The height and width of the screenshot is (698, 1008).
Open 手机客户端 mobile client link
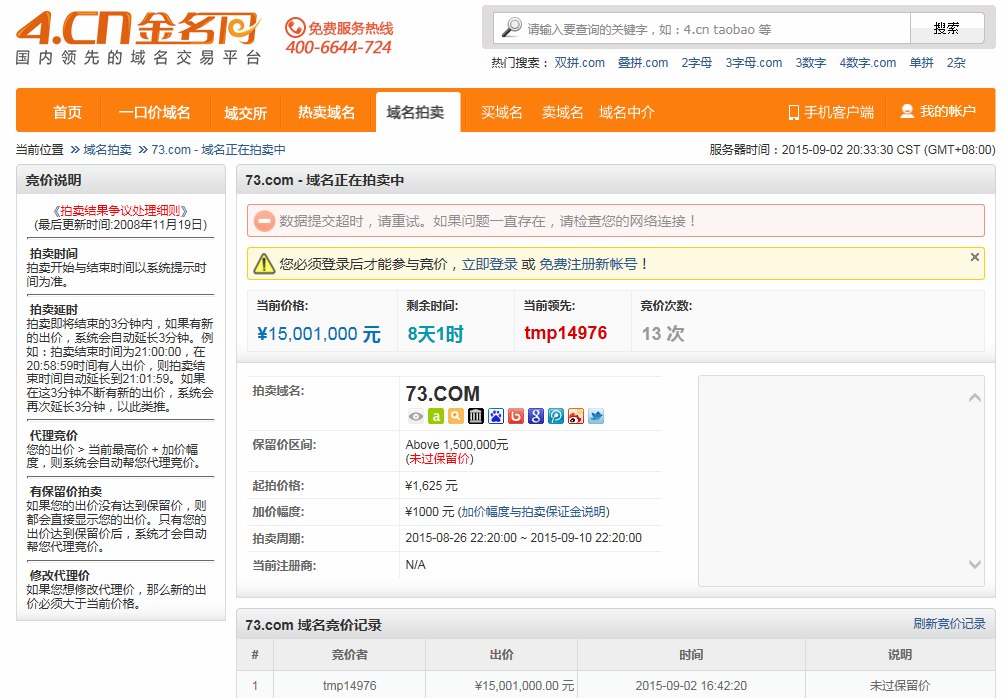pyautogui.click(x=831, y=112)
